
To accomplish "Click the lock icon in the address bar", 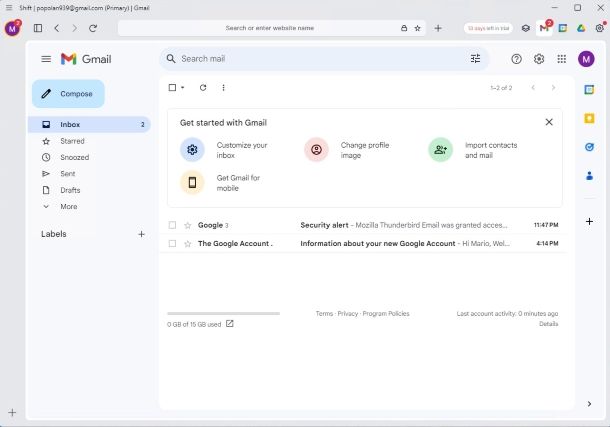I will coord(404,28).
